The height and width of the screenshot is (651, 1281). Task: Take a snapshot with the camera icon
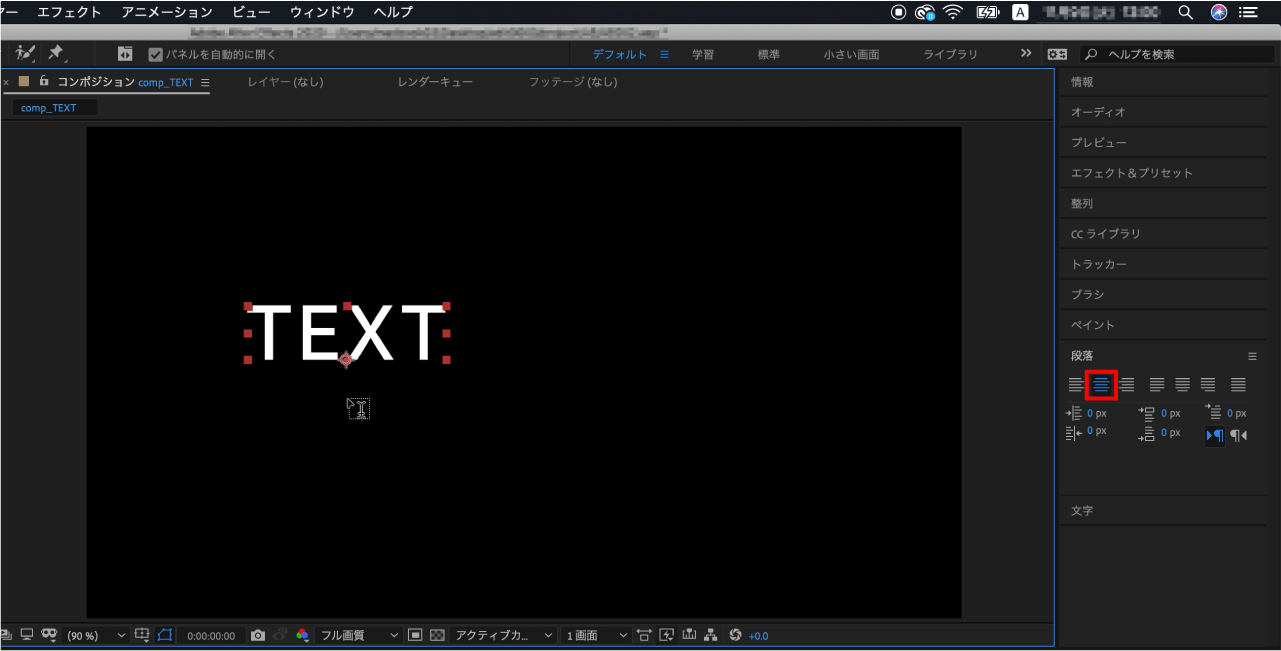pyautogui.click(x=258, y=635)
